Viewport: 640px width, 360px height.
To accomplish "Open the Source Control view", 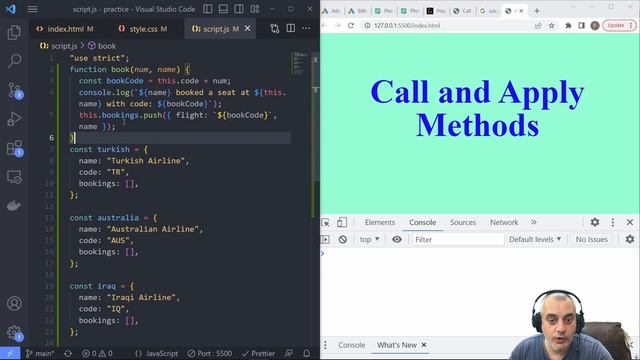I will (15, 90).
